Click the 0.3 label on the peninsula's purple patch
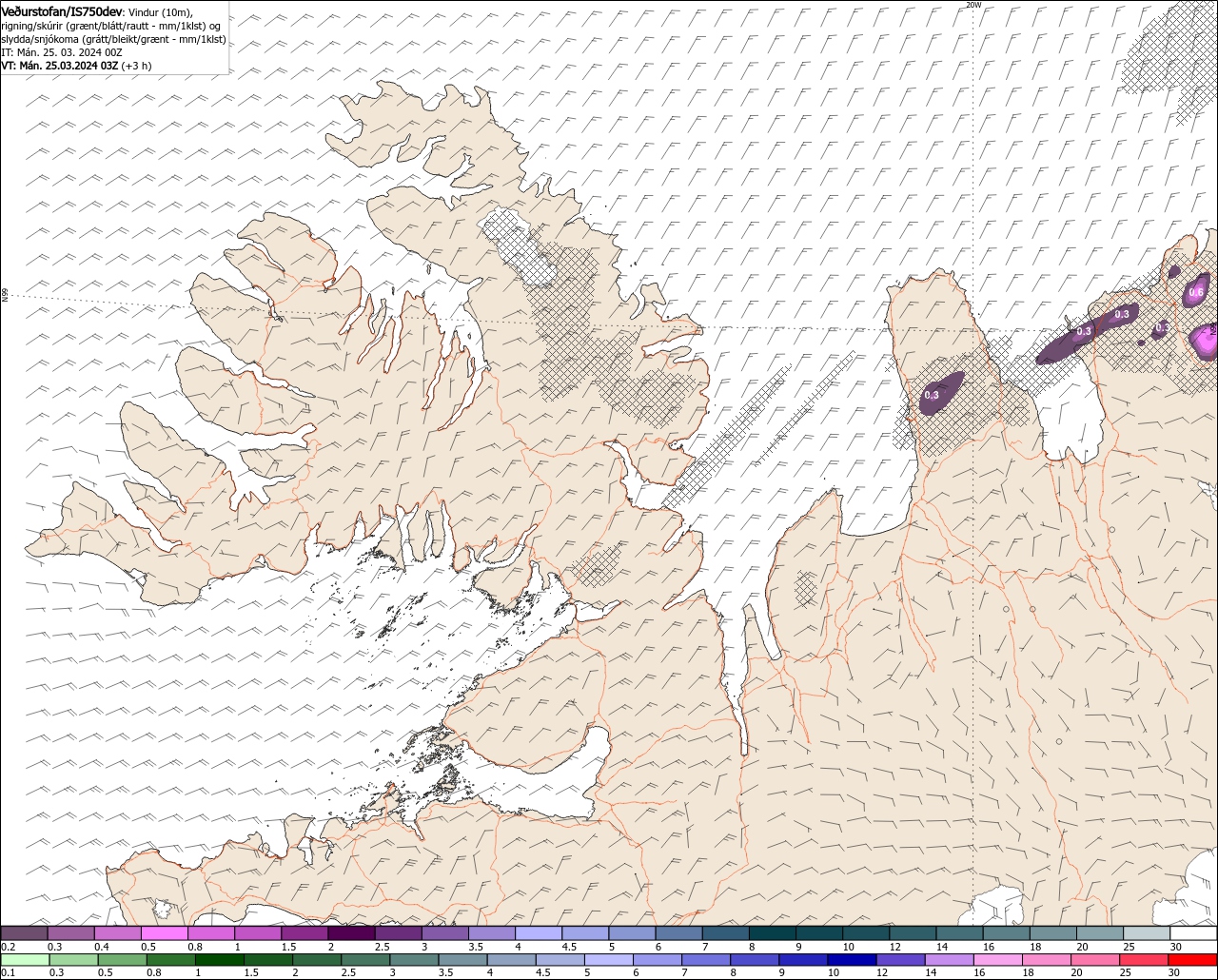This screenshot has height=980, width=1218. [x=932, y=395]
